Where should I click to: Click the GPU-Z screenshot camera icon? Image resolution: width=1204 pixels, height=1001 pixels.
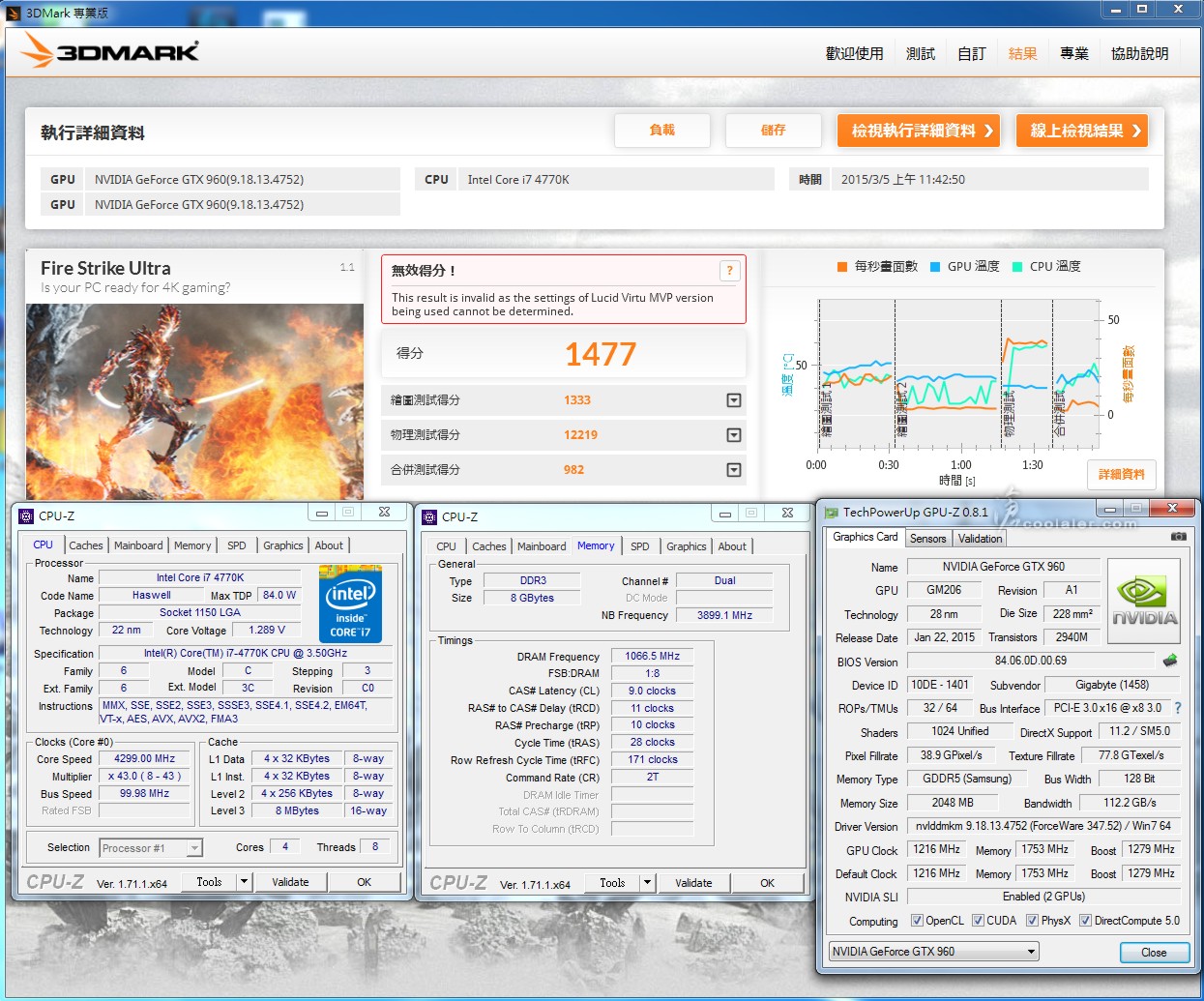click(x=1178, y=536)
